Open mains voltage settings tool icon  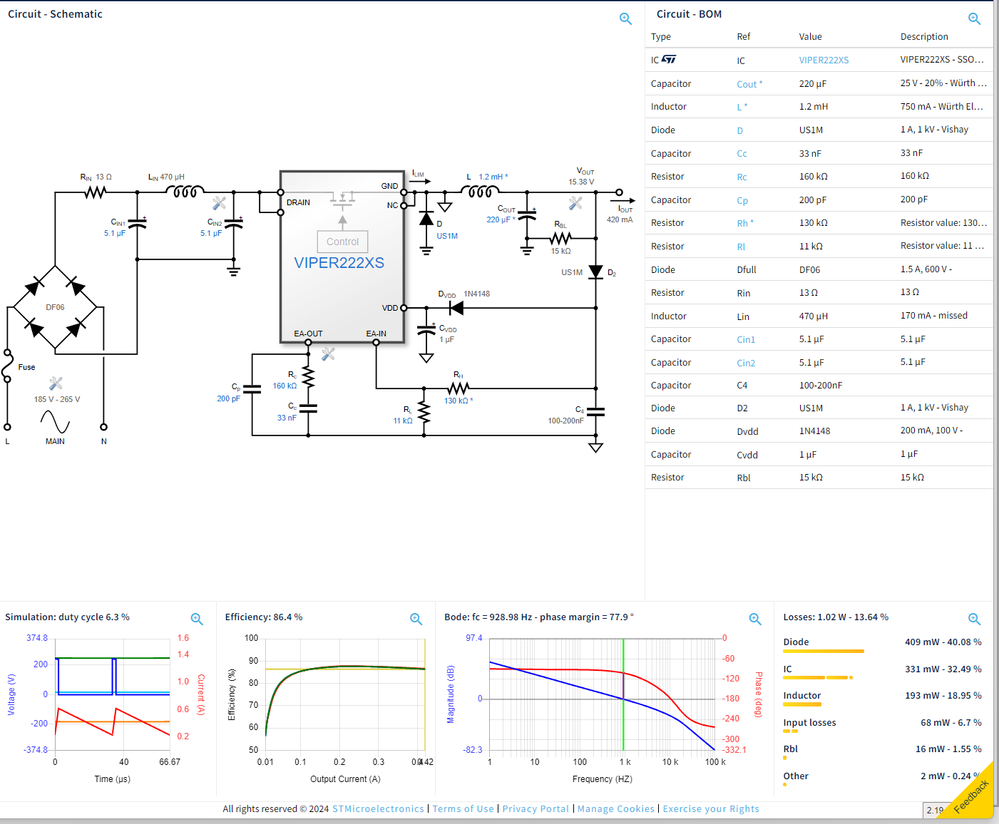[x=55, y=383]
